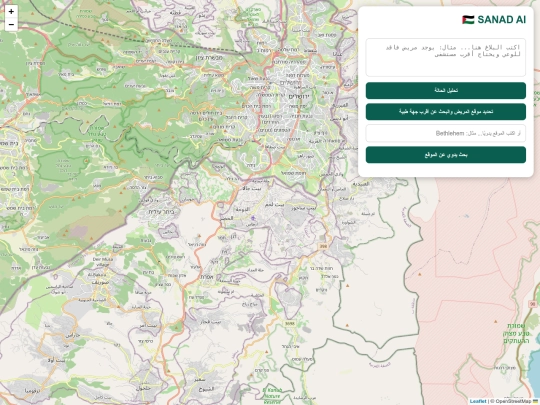This screenshot has height=405, width=540.
Task: Open the OpenStreetMap attribution link
Action: pos(513,401)
